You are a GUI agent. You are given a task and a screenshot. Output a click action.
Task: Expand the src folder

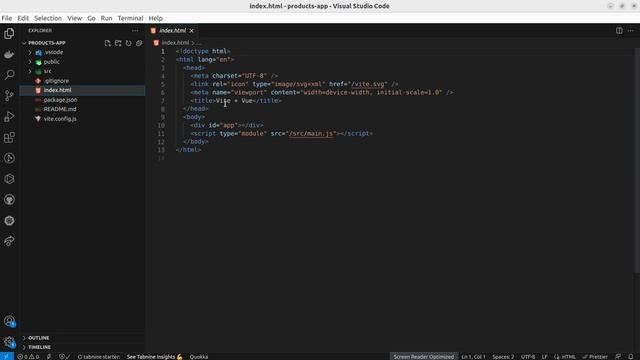point(30,71)
